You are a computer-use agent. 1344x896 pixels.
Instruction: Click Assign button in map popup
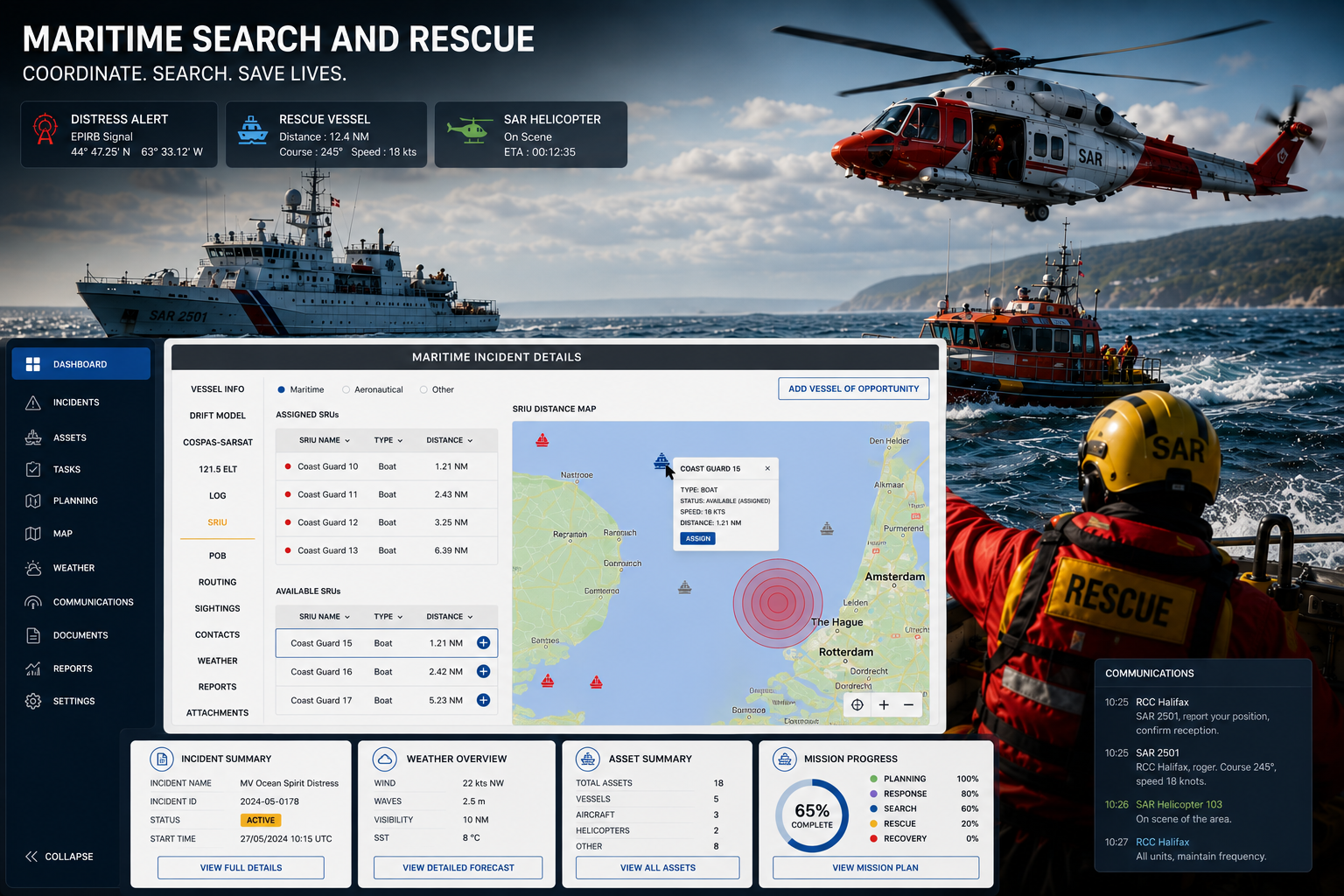click(698, 538)
